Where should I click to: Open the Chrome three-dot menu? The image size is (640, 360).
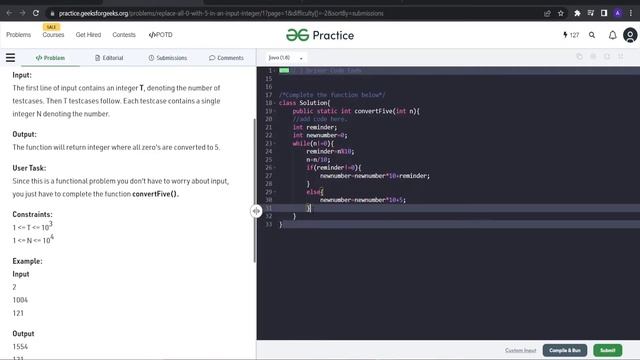(x=631, y=13)
